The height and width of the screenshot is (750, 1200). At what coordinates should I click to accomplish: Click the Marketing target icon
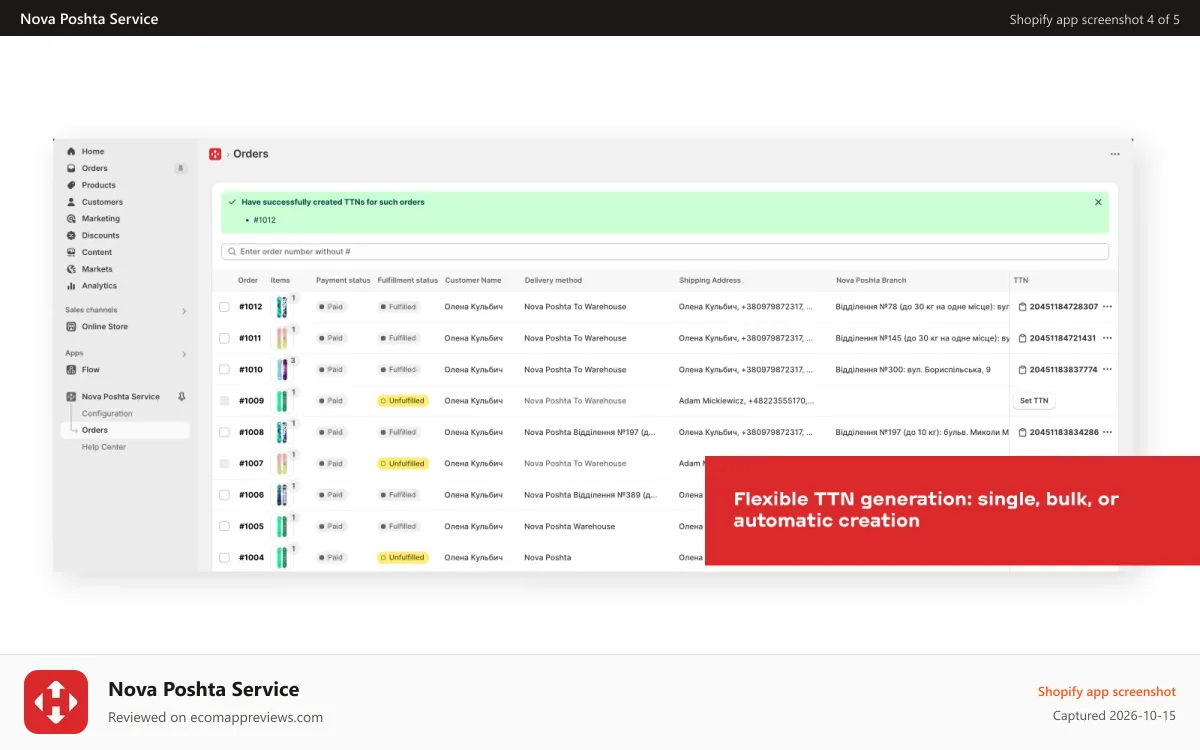[x=71, y=219]
